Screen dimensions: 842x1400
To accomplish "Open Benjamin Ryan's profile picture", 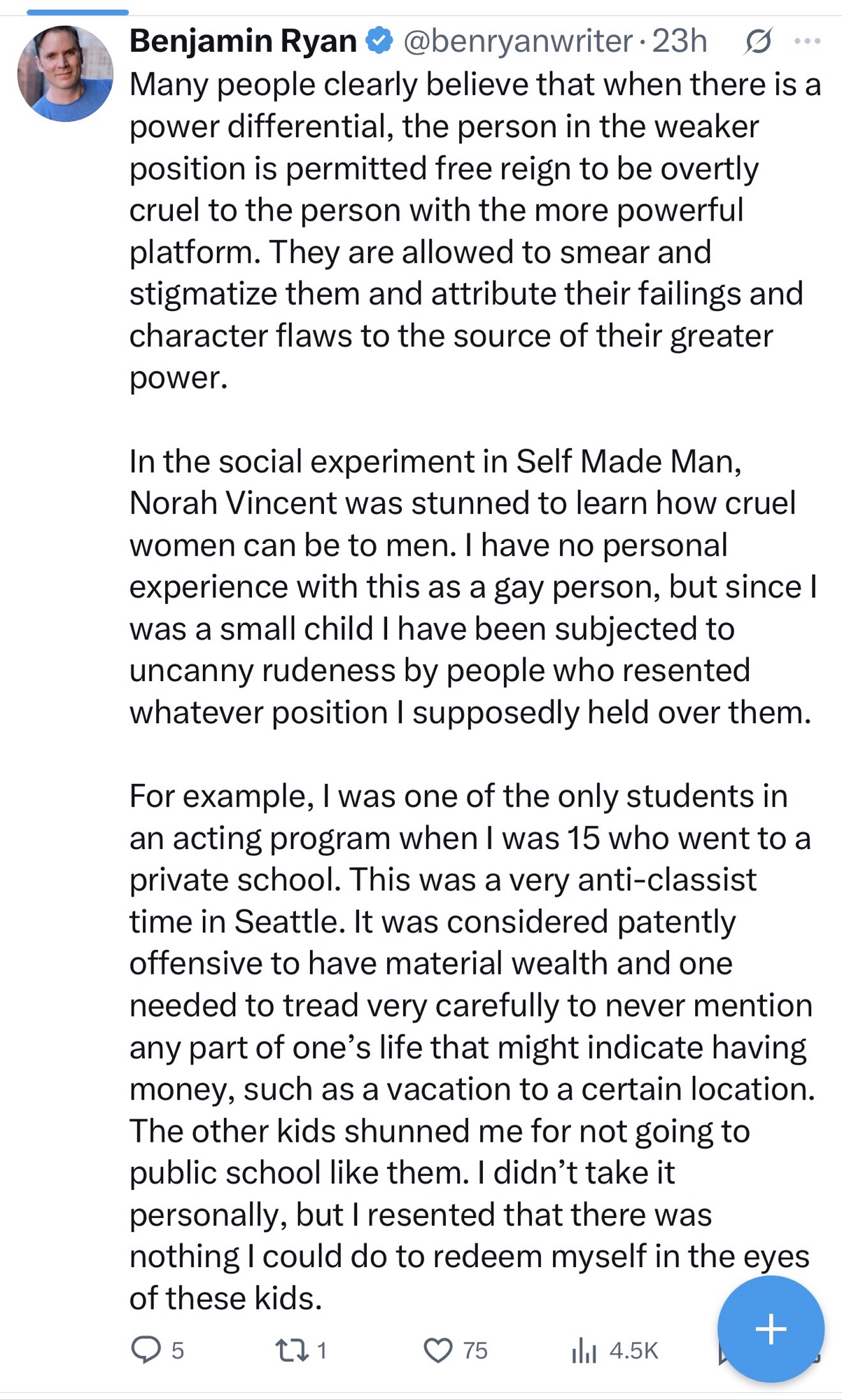I will tap(65, 73).
